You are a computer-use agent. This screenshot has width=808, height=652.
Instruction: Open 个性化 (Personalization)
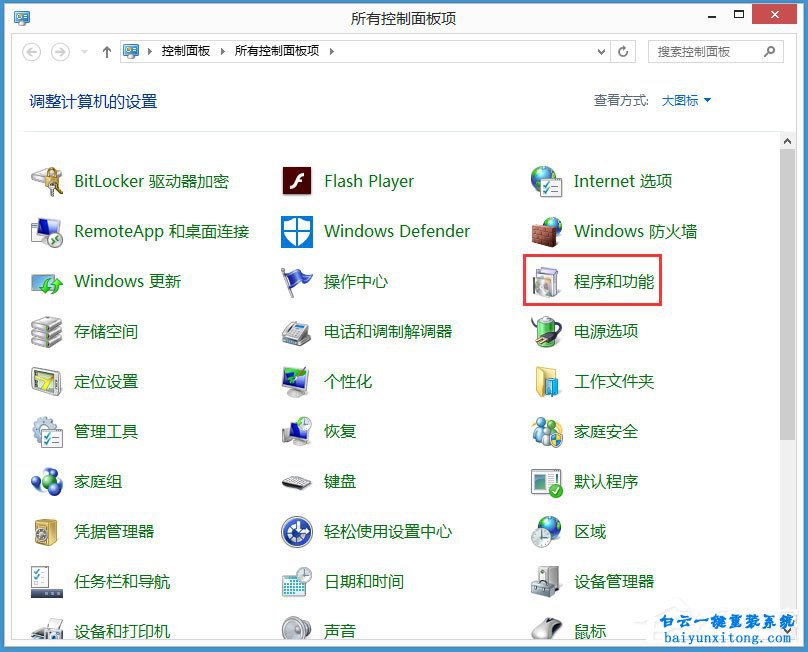click(348, 381)
